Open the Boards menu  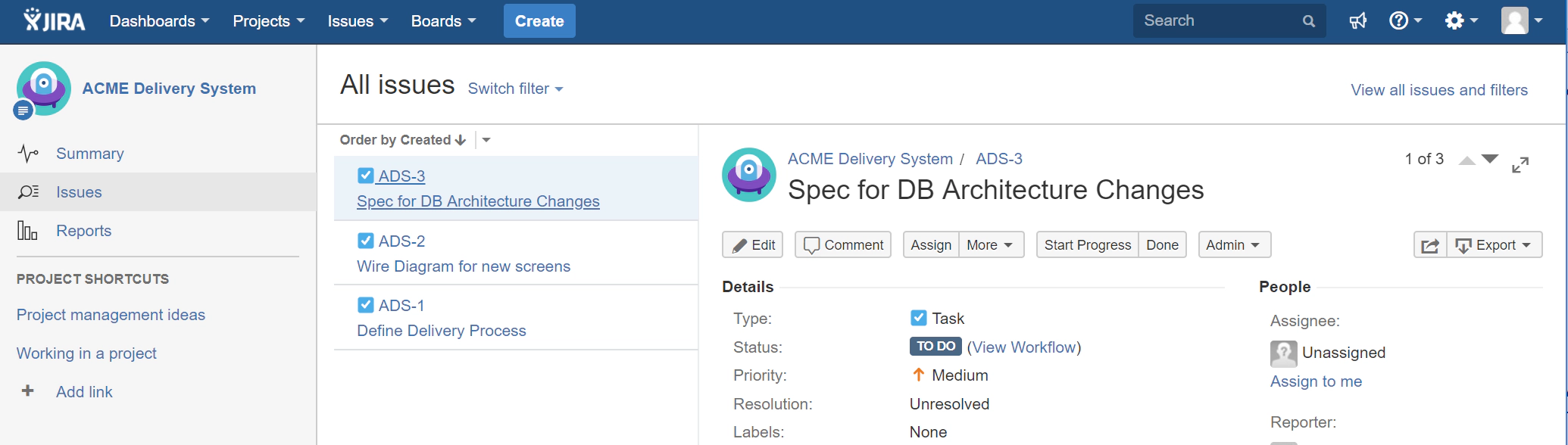coord(443,21)
